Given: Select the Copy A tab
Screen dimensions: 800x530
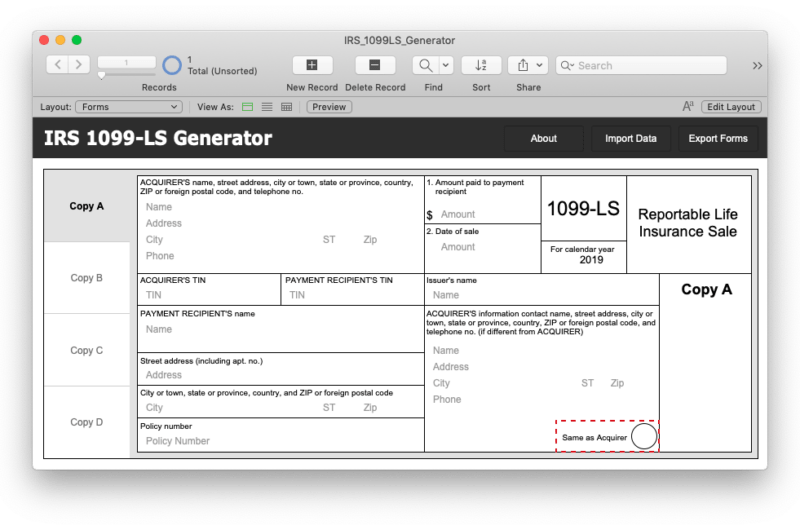Looking at the screenshot, I should pyautogui.click(x=87, y=206).
